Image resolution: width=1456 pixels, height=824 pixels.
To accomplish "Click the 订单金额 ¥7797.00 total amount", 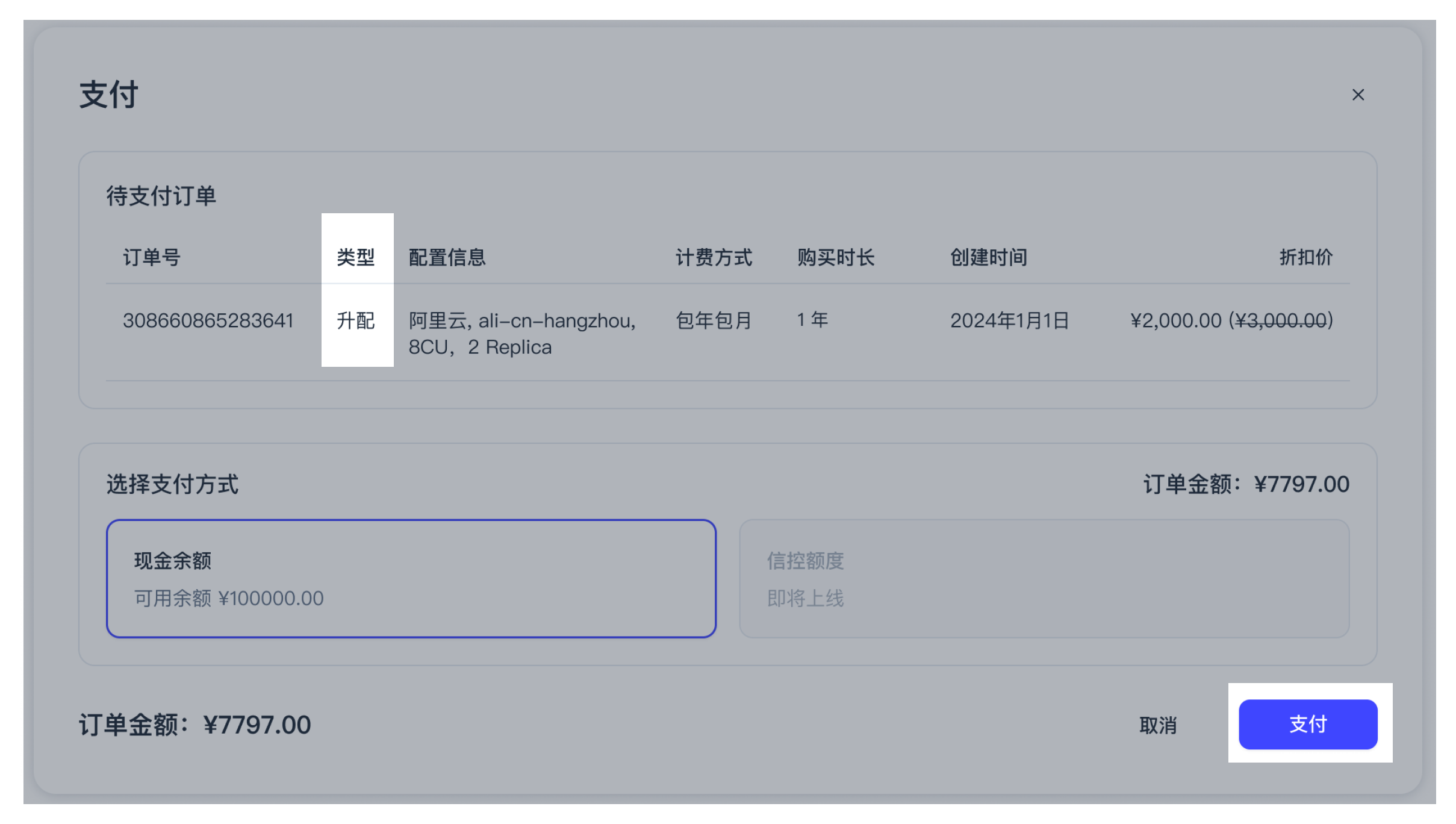I will tap(195, 725).
